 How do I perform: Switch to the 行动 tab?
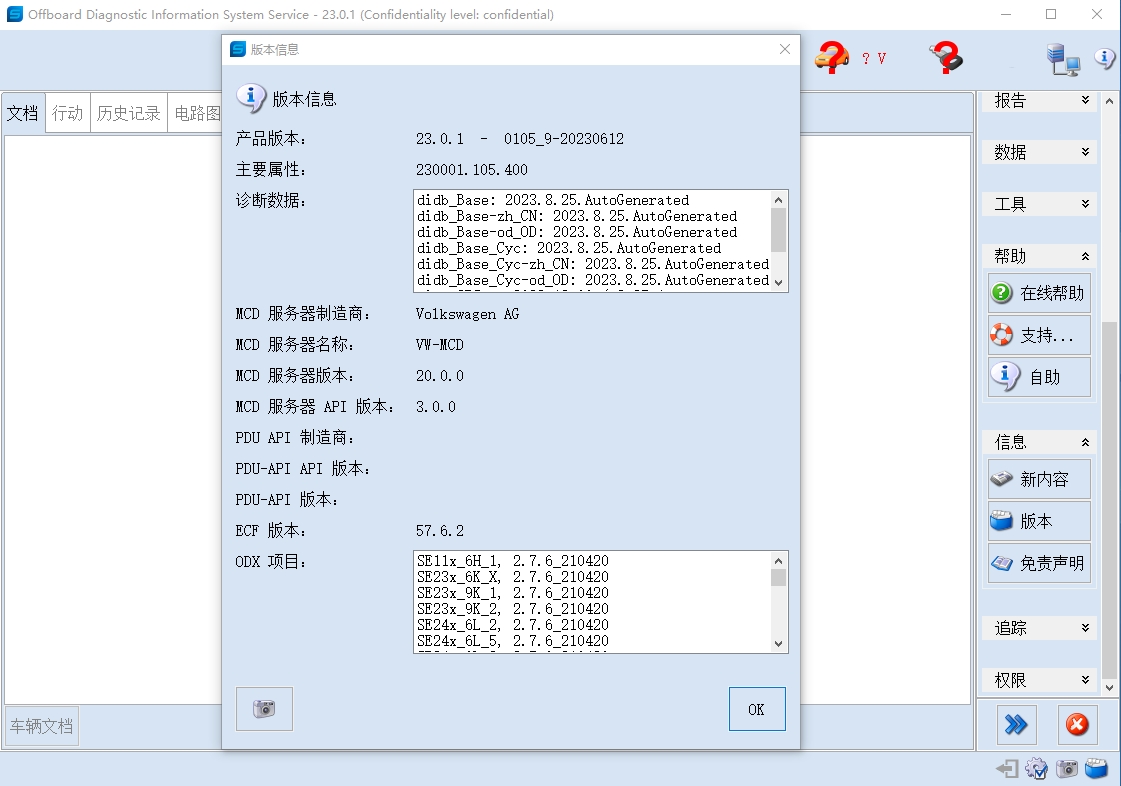tap(67, 113)
